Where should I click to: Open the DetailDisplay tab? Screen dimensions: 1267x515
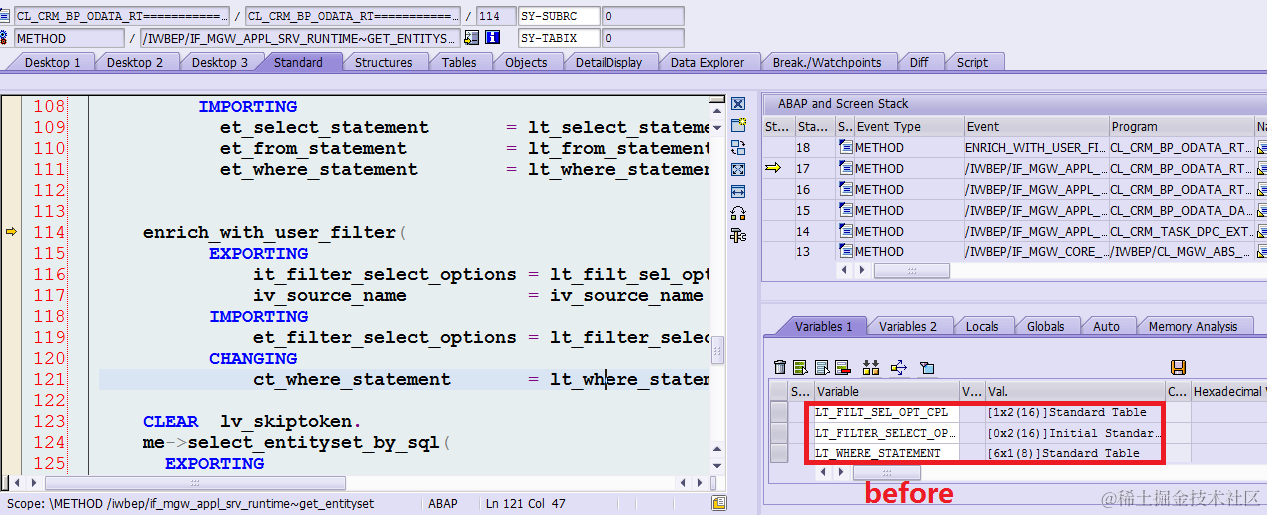tap(609, 62)
